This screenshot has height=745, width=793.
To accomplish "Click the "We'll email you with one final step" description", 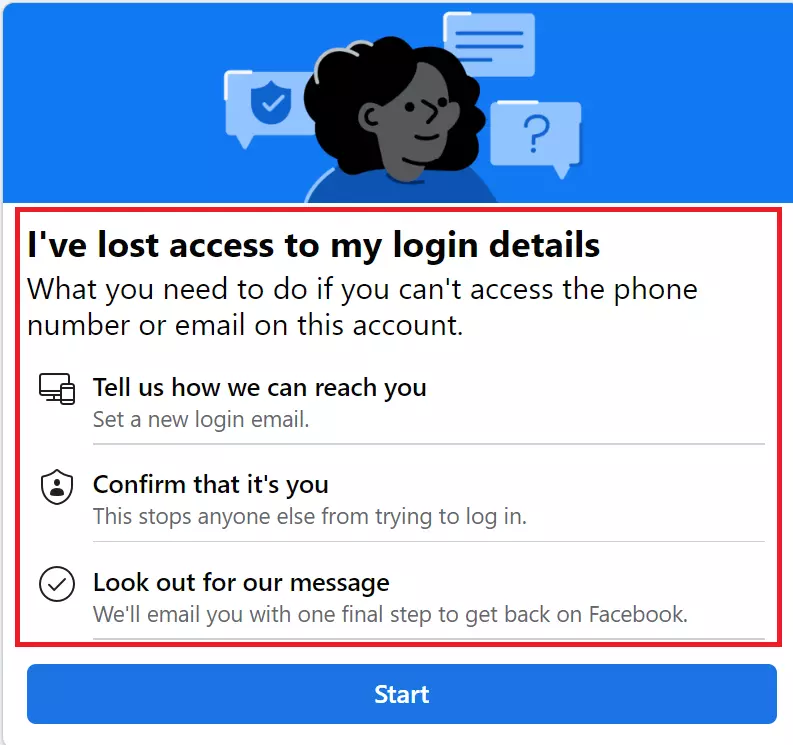I will [x=390, y=614].
